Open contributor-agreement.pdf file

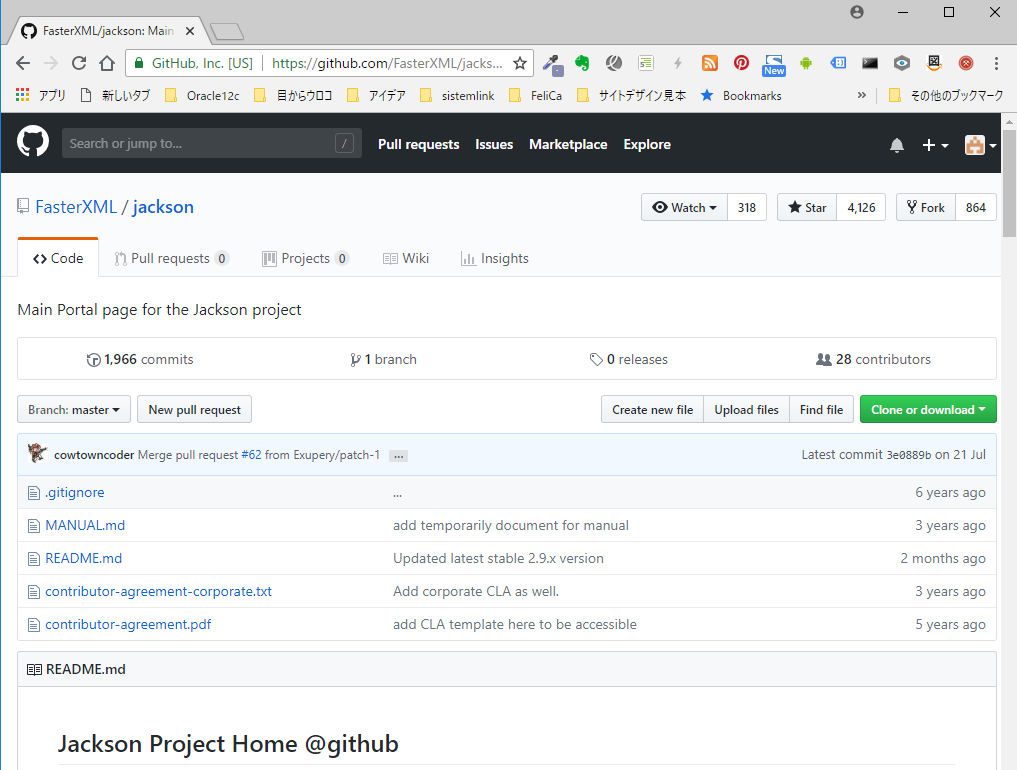[128, 625]
